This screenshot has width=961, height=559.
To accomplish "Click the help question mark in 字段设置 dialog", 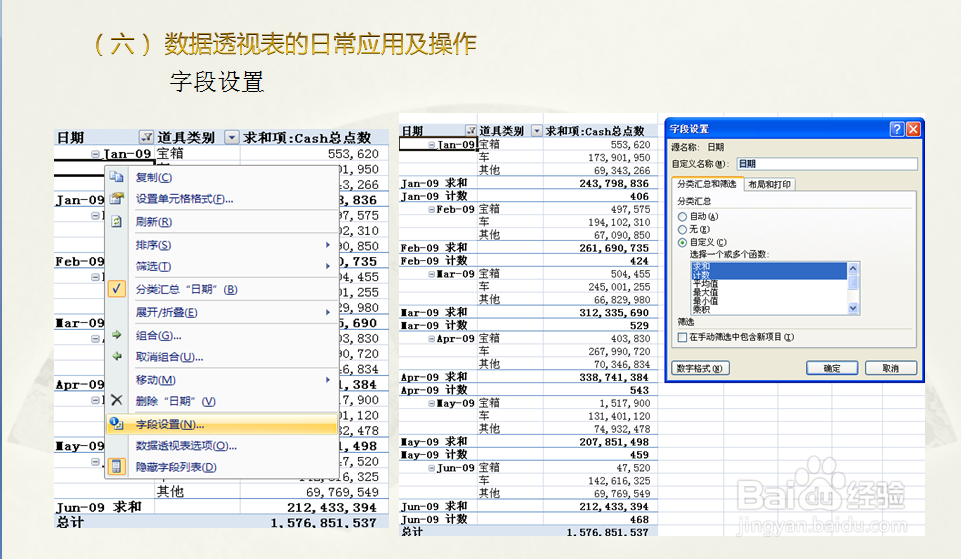I will coord(897,129).
